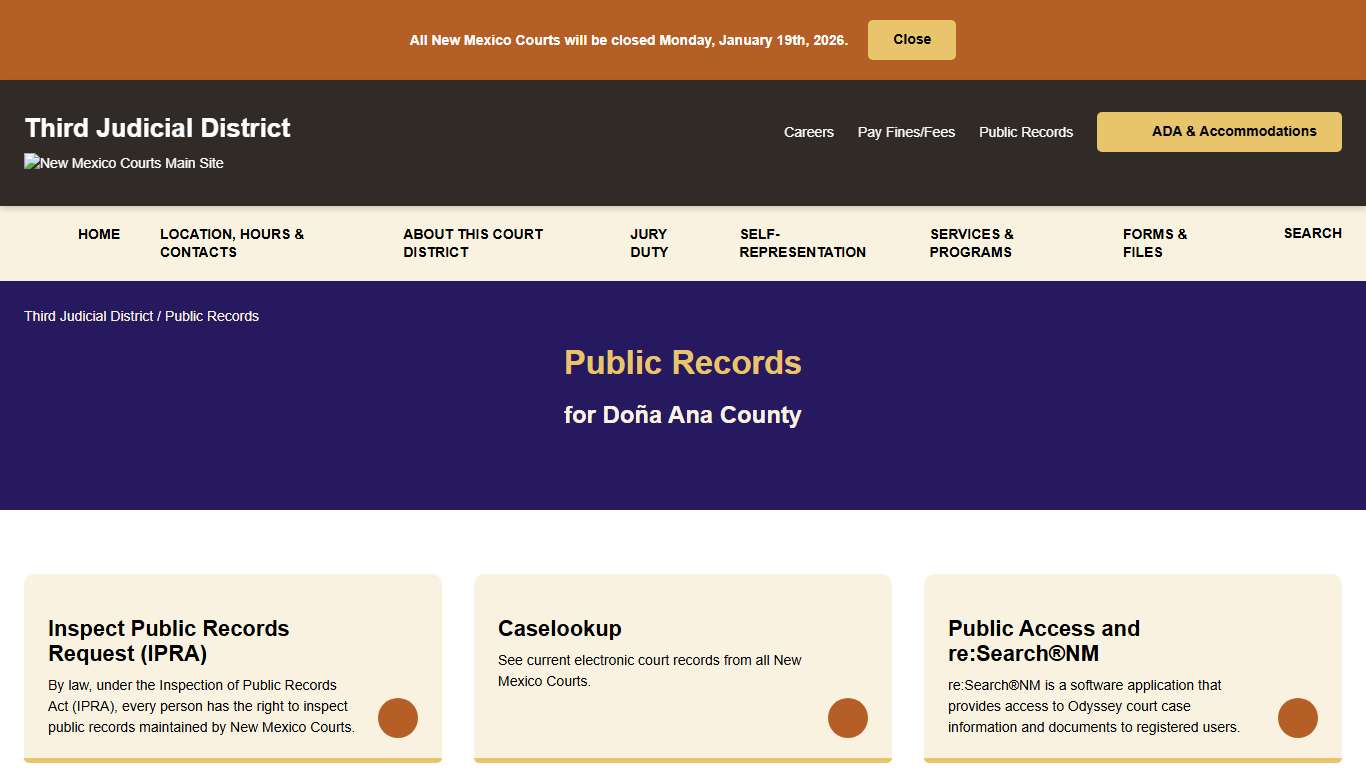Open the Caselookup card heading
The image size is (1366, 768).
point(560,628)
